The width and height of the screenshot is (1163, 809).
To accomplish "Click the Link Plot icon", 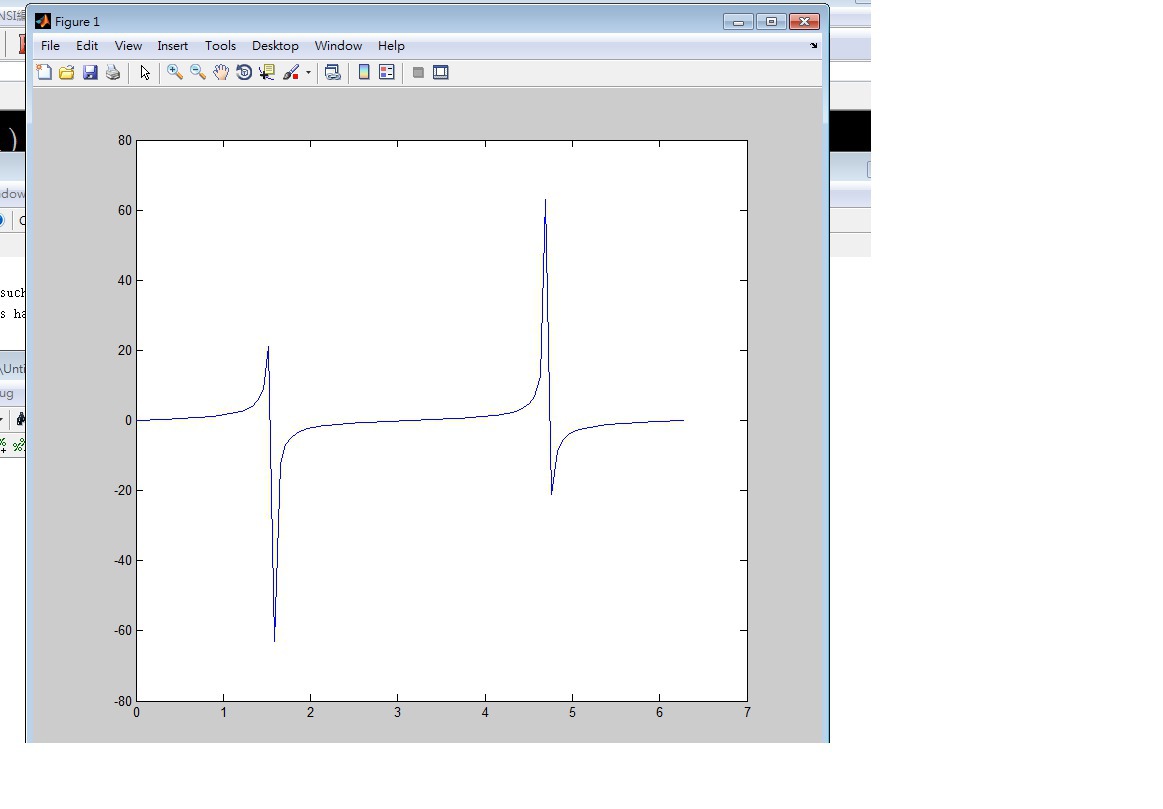I will pos(333,72).
